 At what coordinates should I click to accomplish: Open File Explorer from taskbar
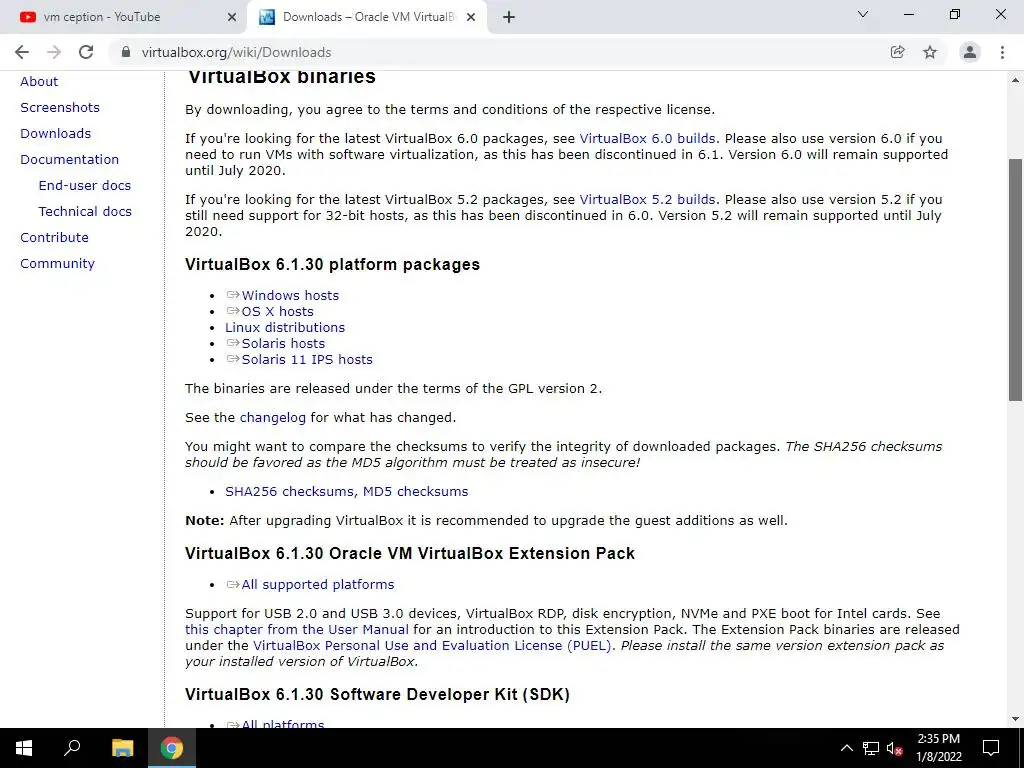point(122,748)
